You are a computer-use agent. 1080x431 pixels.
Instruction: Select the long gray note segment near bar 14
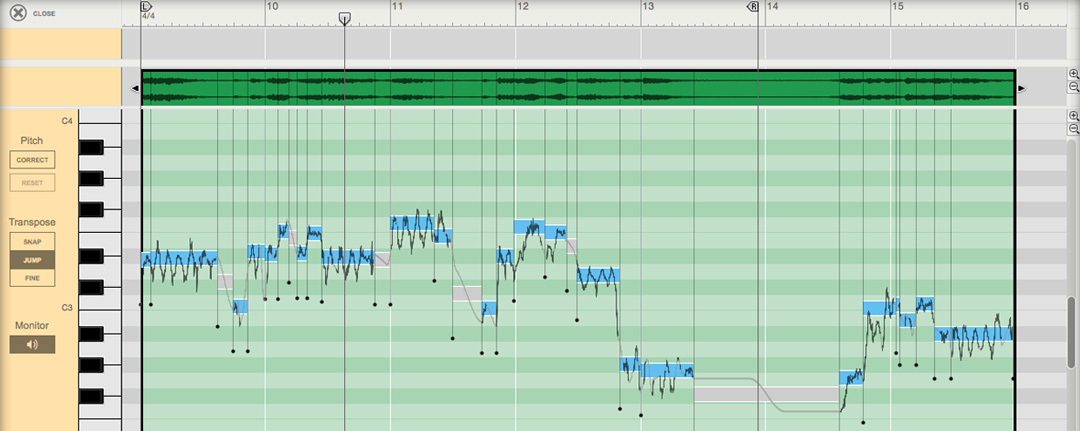(x=766, y=394)
